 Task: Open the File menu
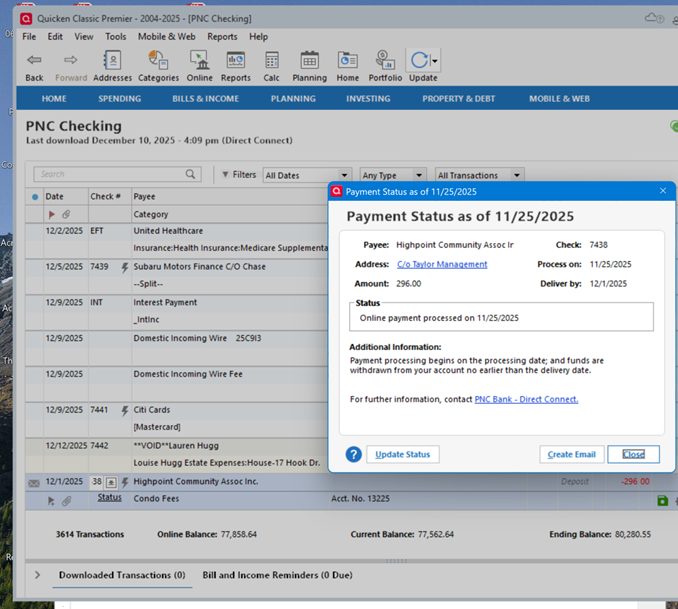(x=29, y=37)
